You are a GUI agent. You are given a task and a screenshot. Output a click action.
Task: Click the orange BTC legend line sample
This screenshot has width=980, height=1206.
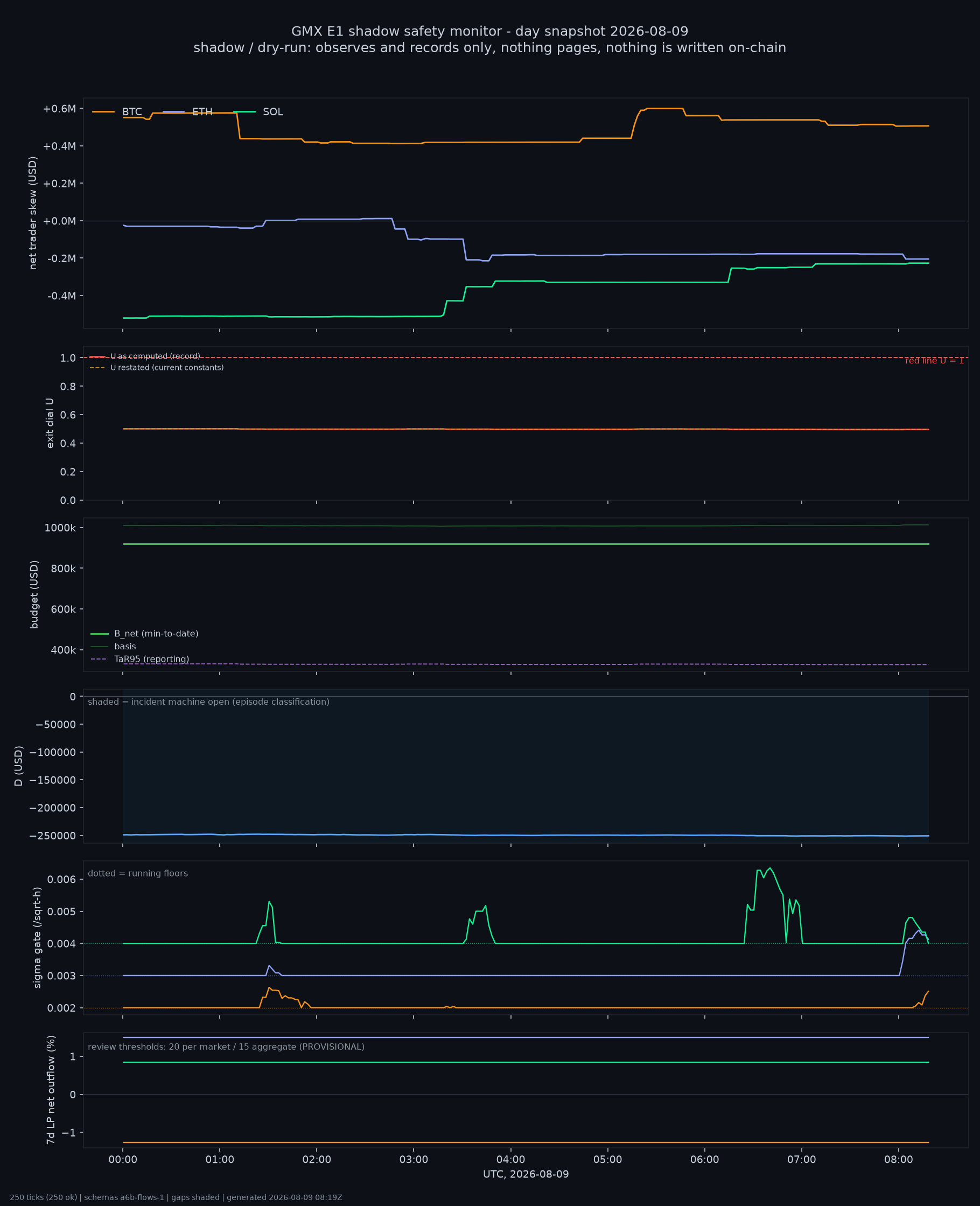[x=103, y=112]
